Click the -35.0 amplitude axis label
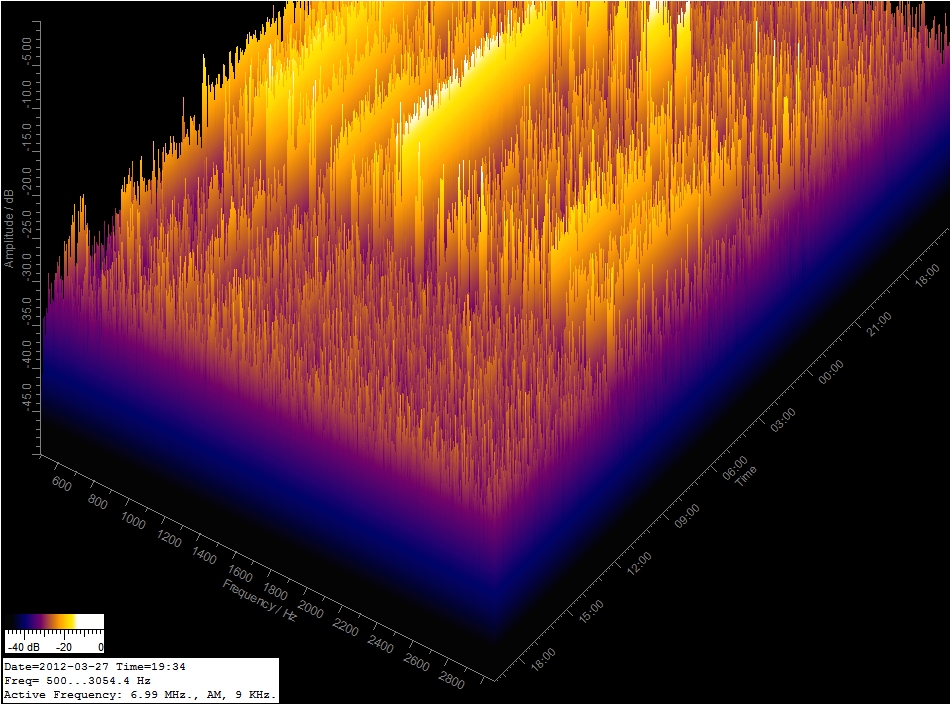Viewport: 951px width, 705px height. coord(26,309)
